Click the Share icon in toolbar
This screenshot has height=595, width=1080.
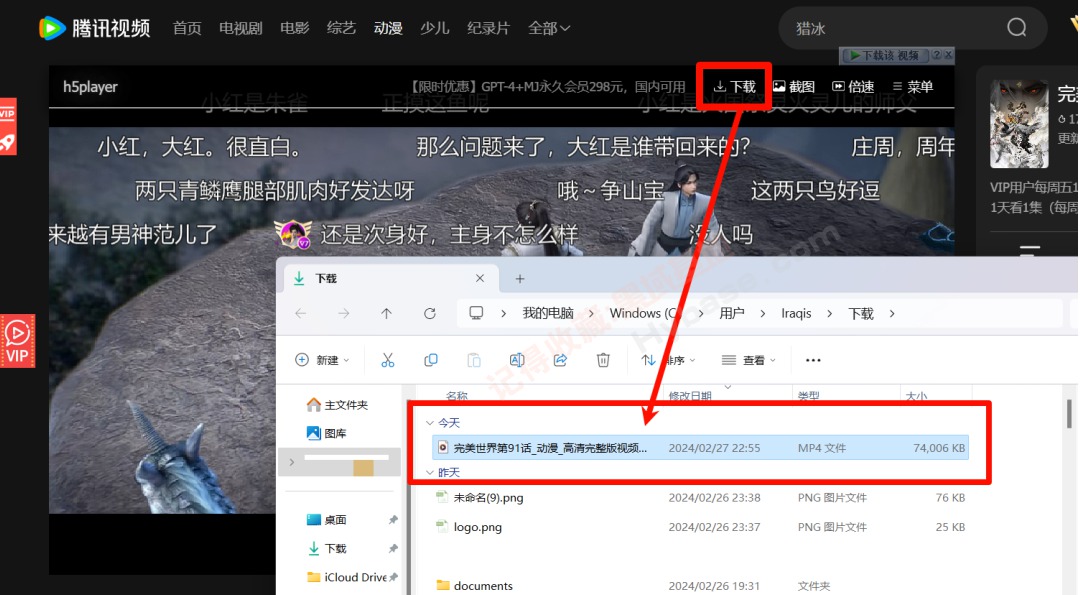(561, 359)
